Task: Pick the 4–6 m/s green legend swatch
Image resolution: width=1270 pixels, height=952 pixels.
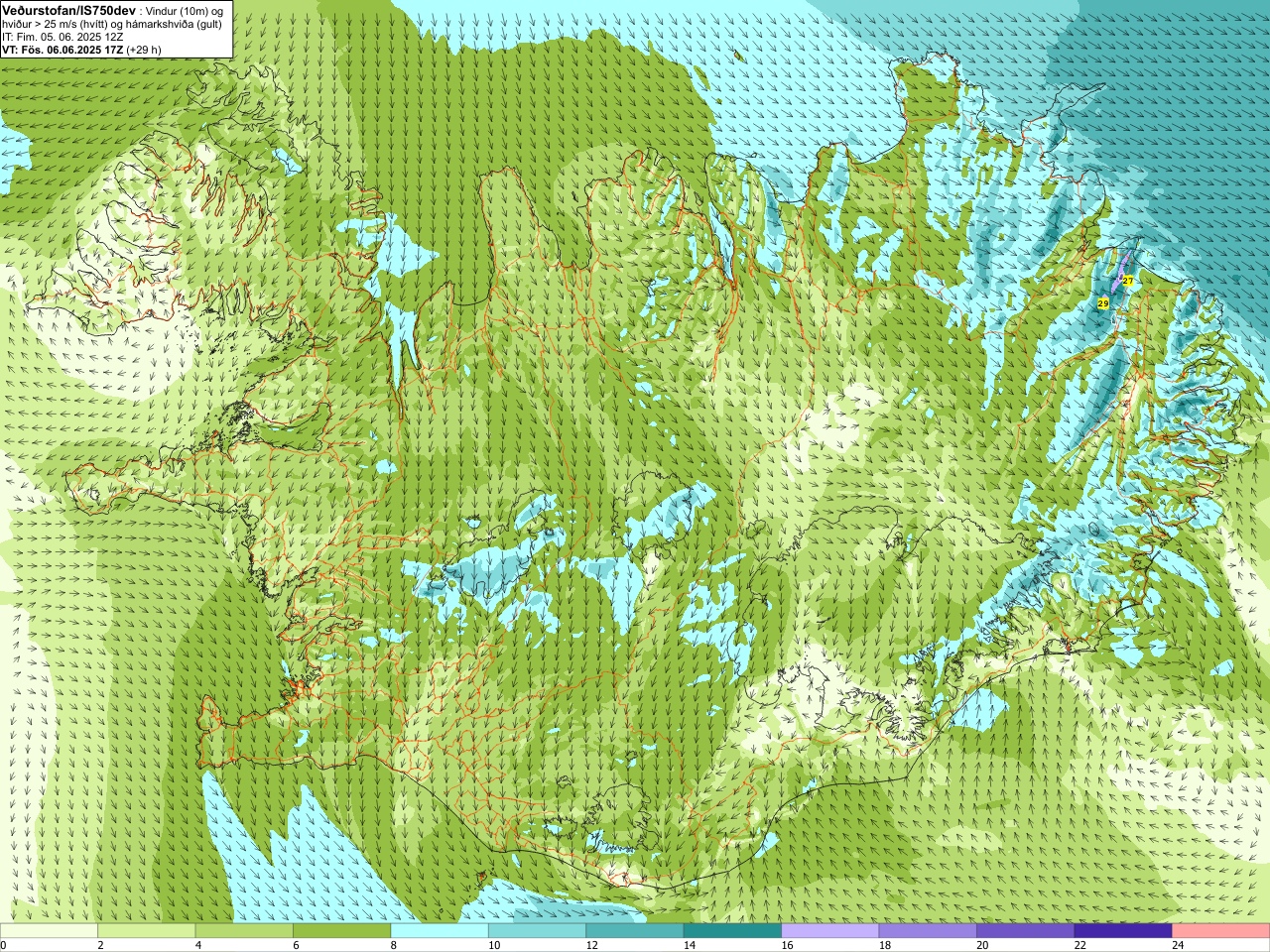Action: click(x=244, y=931)
